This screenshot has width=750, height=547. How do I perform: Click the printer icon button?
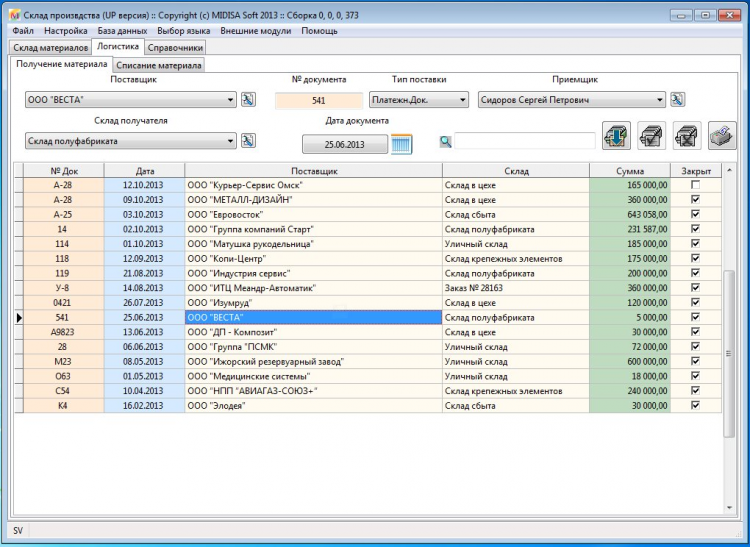click(722, 135)
